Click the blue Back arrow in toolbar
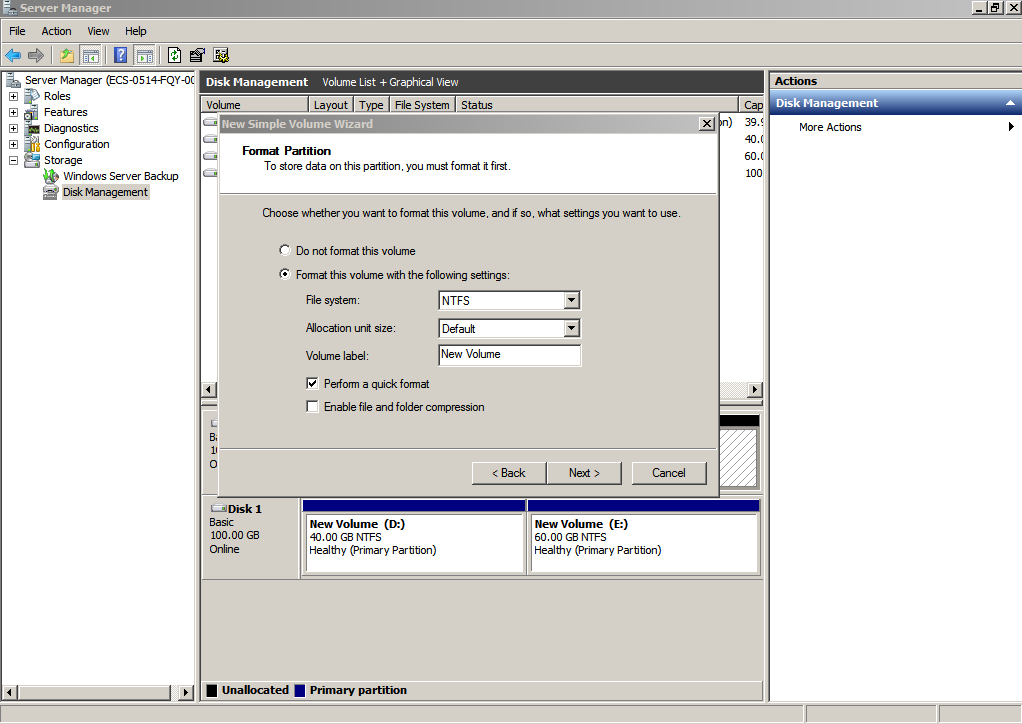The height and width of the screenshot is (724, 1022). pyautogui.click(x=13, y=55)
